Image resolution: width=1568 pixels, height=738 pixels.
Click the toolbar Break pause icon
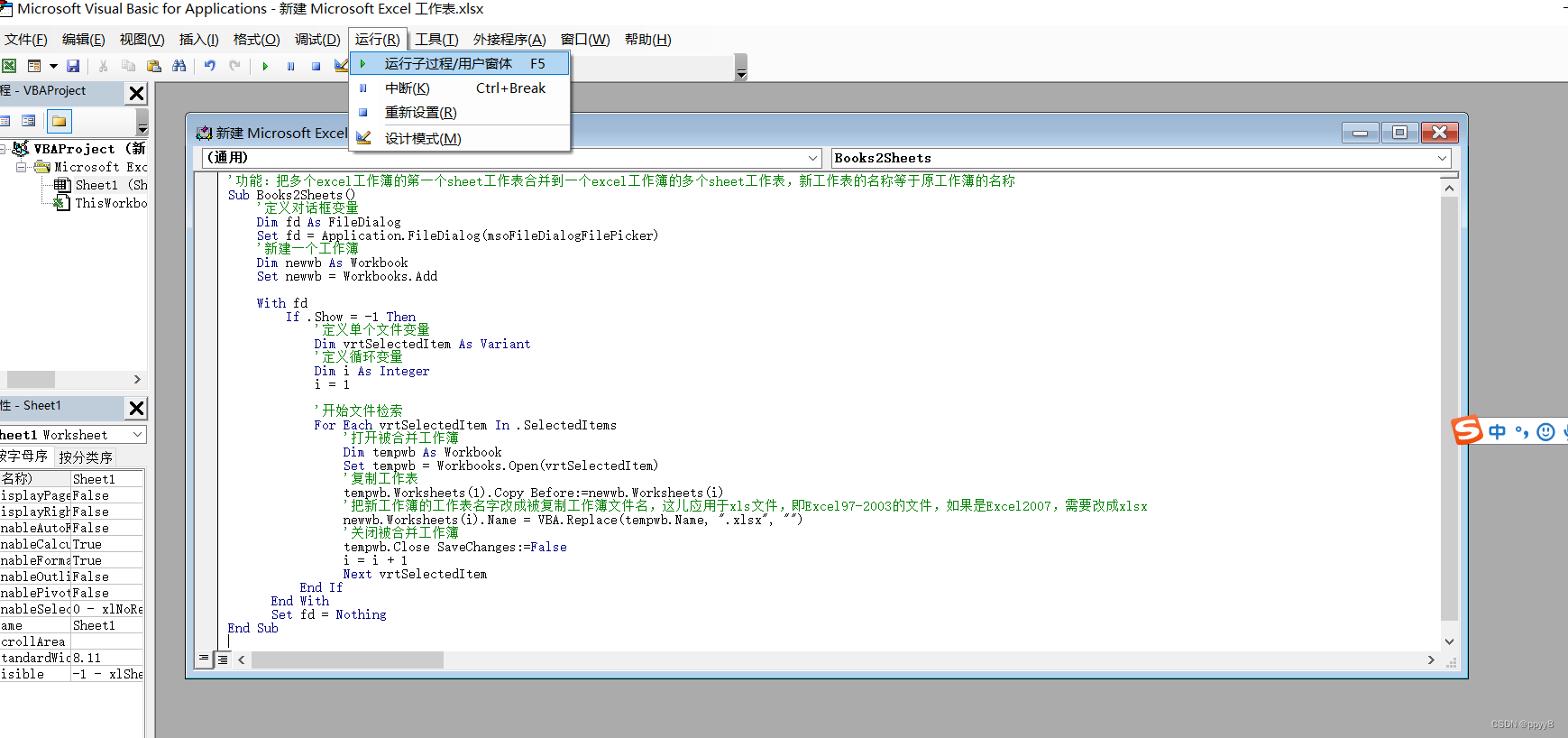pyautogui.click(x=290, y=66)
